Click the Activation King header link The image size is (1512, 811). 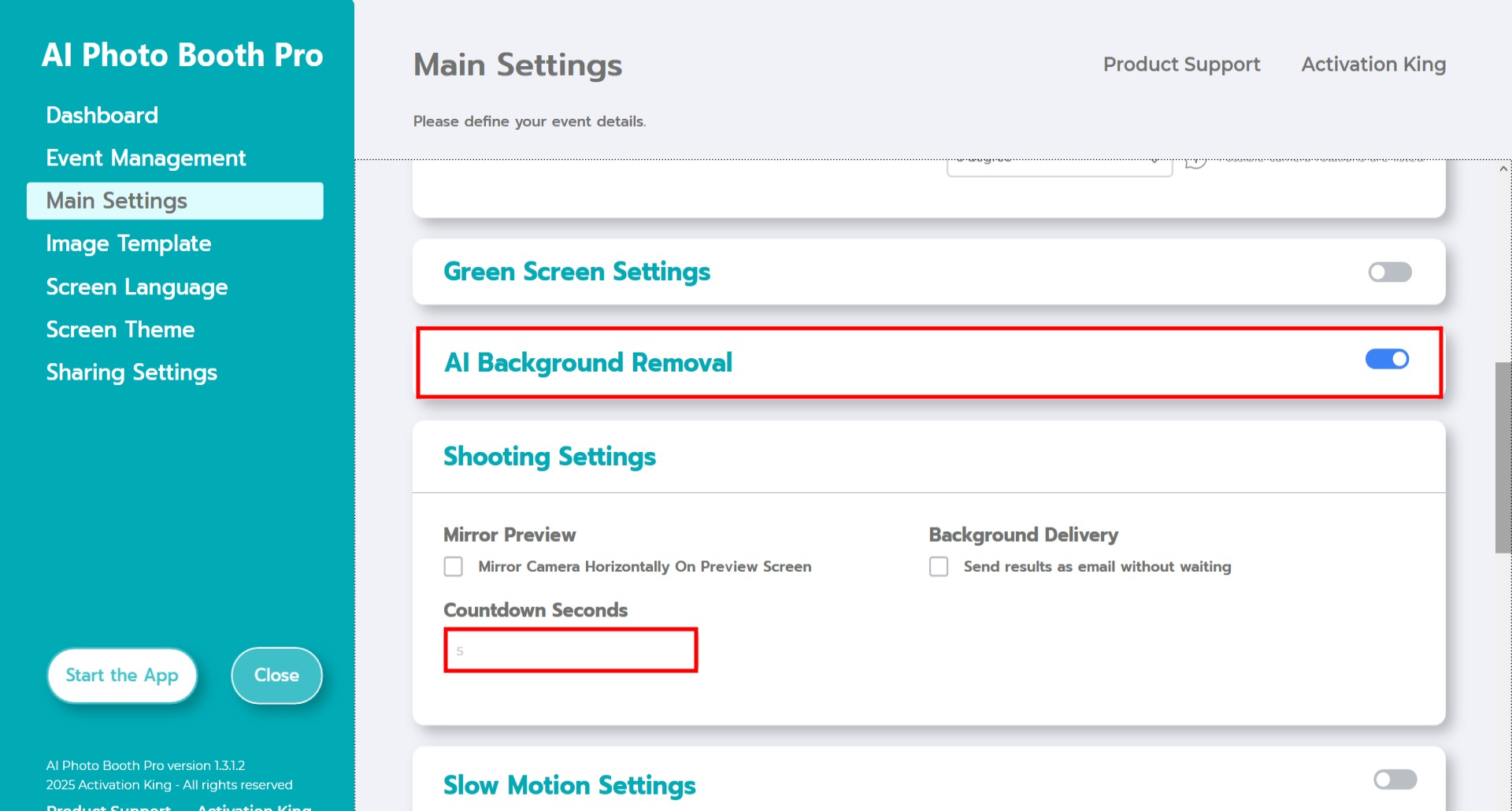[1373, 65]
